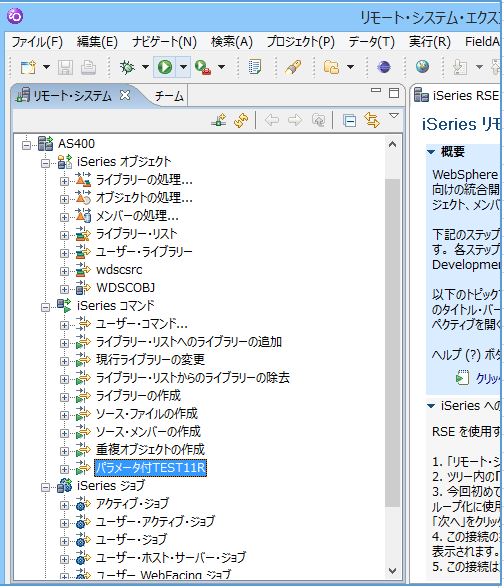Select ライブラリーの処理... tree item
Image resolution: width=504 pixels, height=588 pixels.
pos(144,180)
